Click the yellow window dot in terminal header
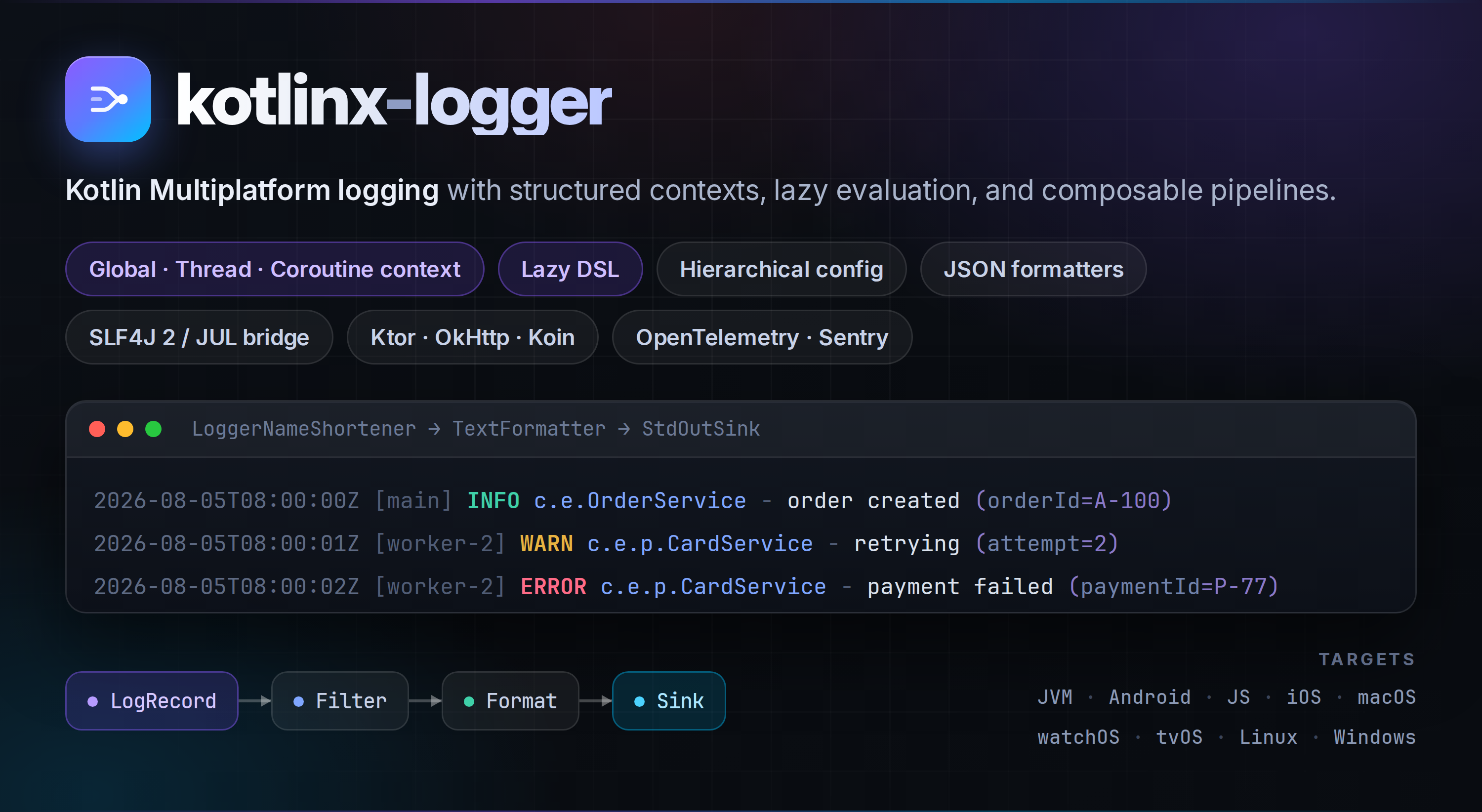The image size is (1482, 812). pos(125,429)
